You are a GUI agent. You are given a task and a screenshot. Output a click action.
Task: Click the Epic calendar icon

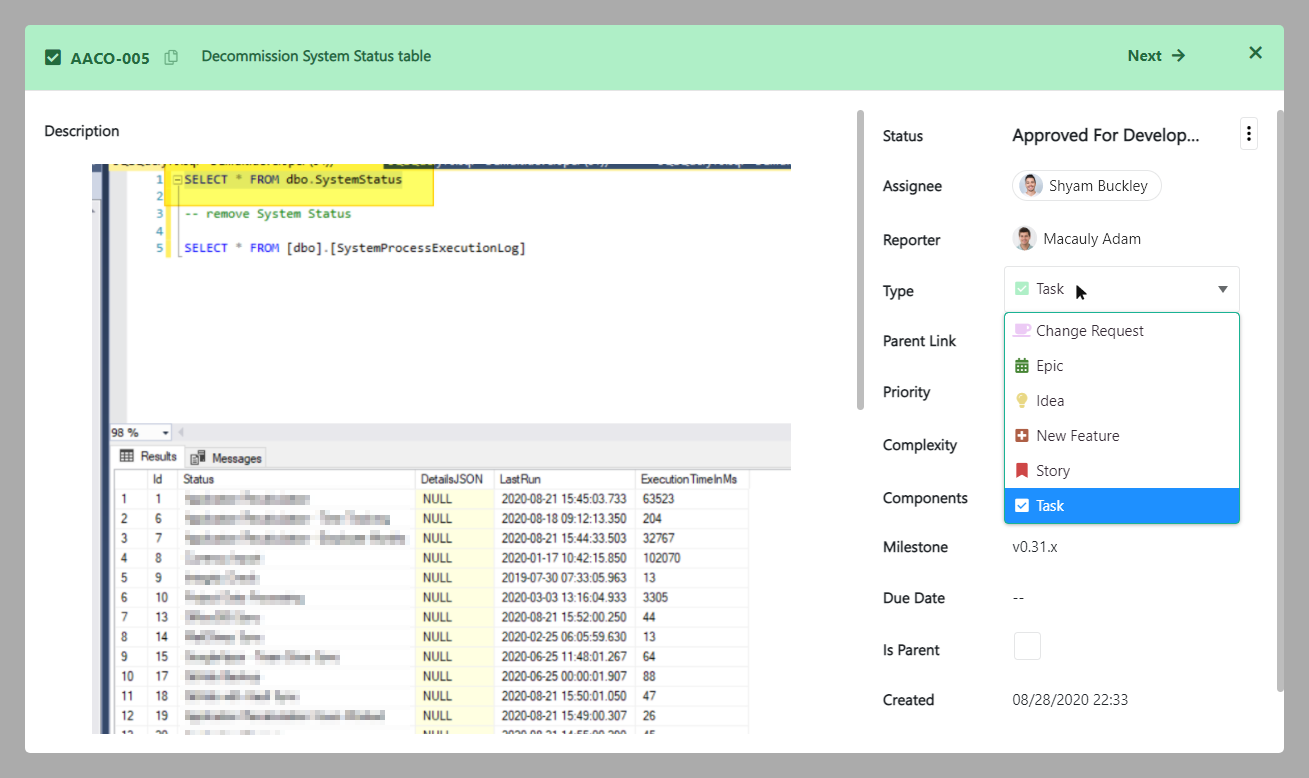[x=1022, y=366]
